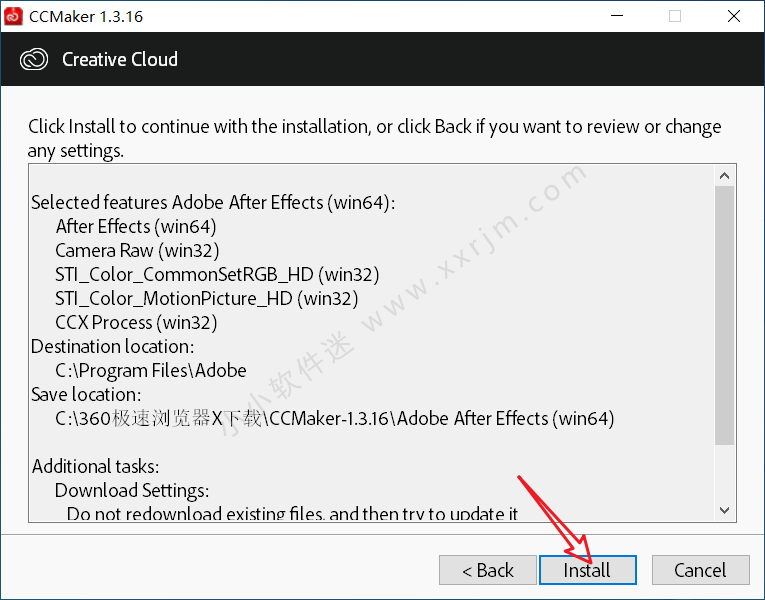Click the STI_Color_CommonSetRGB_HD (win32) entry
The image size is (765, 600).
[x=217, y=275]
